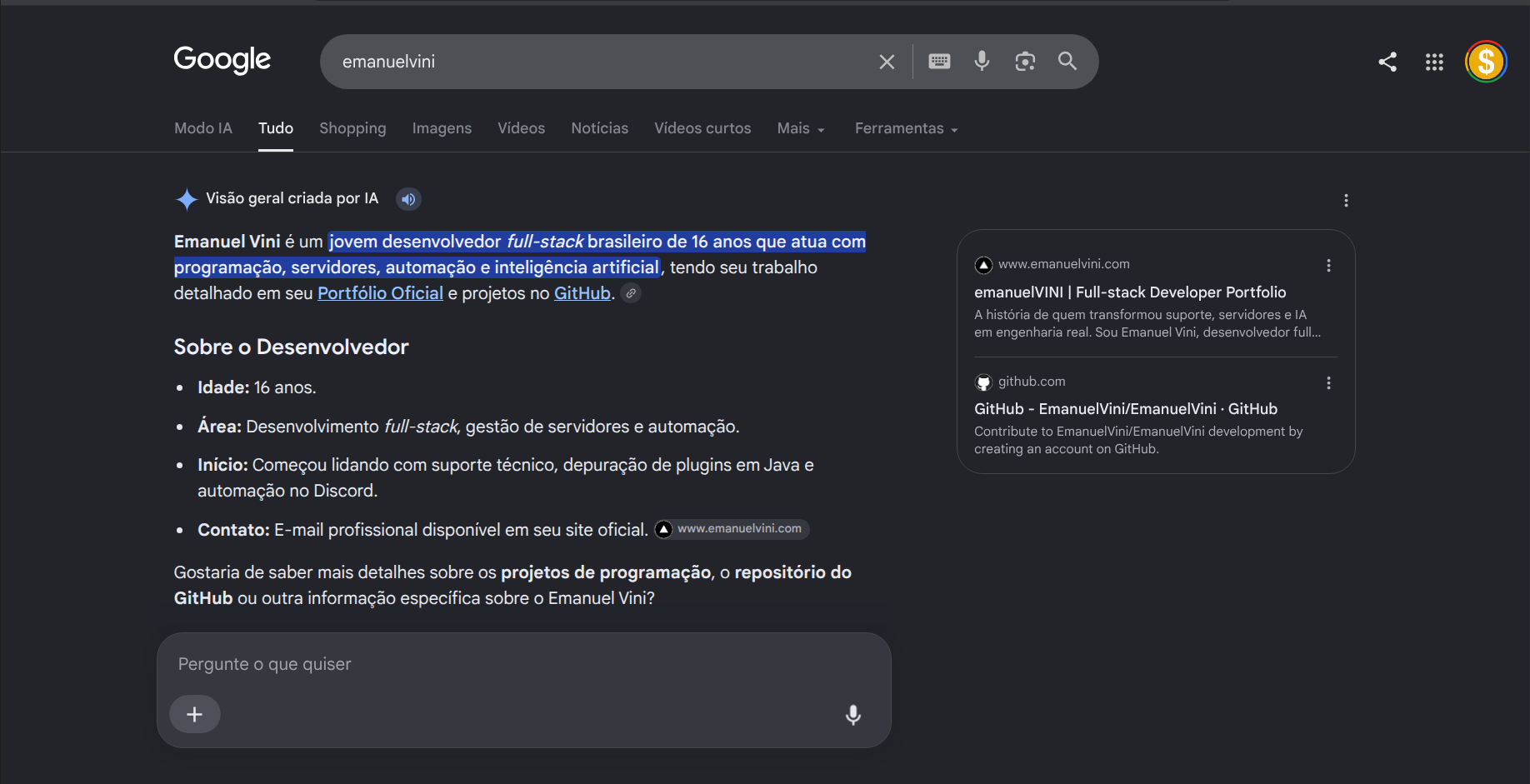Open the virtual keyboard input tool
This screenshot has height=784, width=1530.
tap(939, 62)
